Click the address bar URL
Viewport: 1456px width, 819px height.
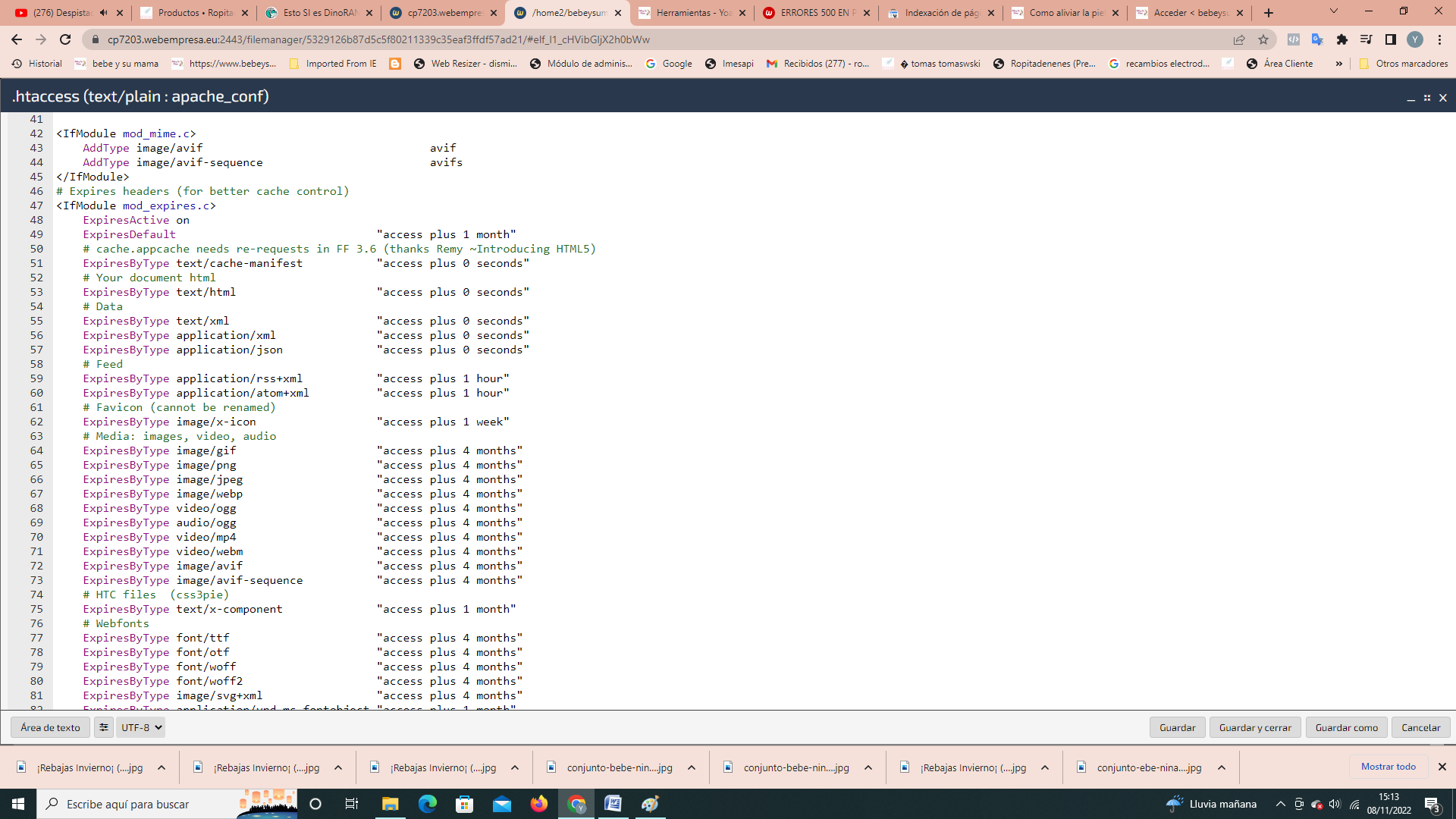378,39
